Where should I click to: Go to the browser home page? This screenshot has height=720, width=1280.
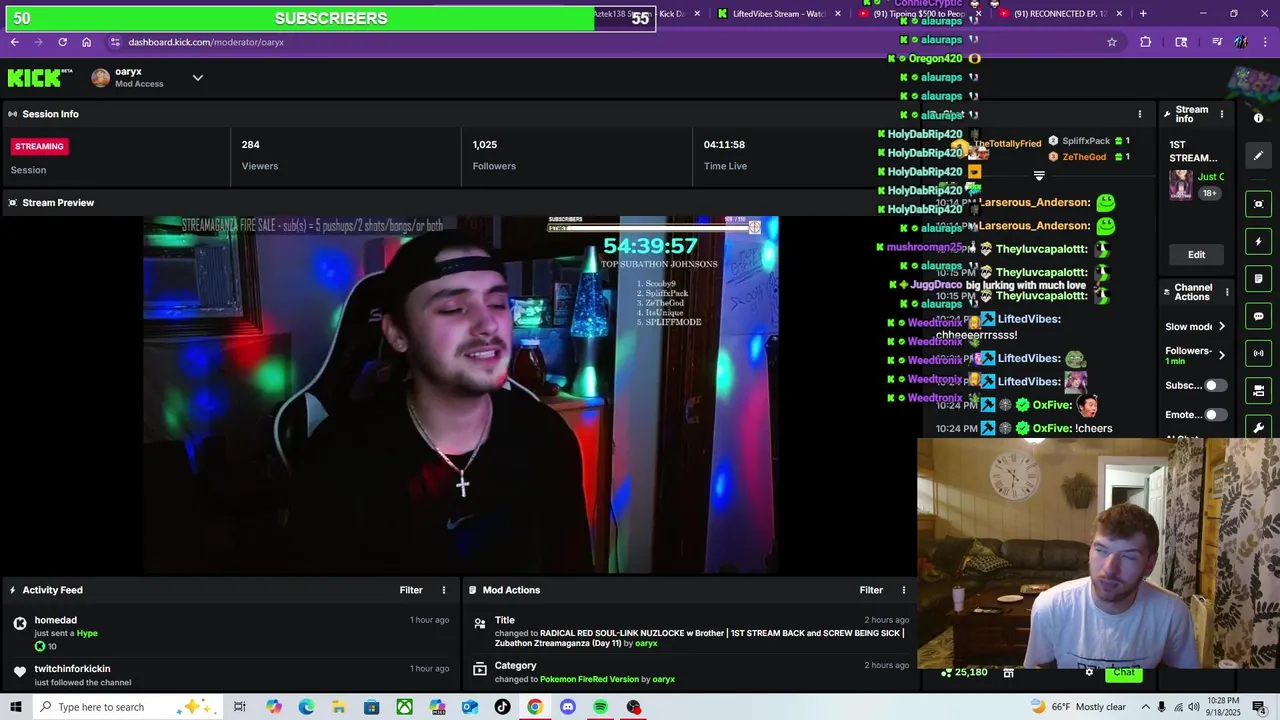[x=86, y=42]
